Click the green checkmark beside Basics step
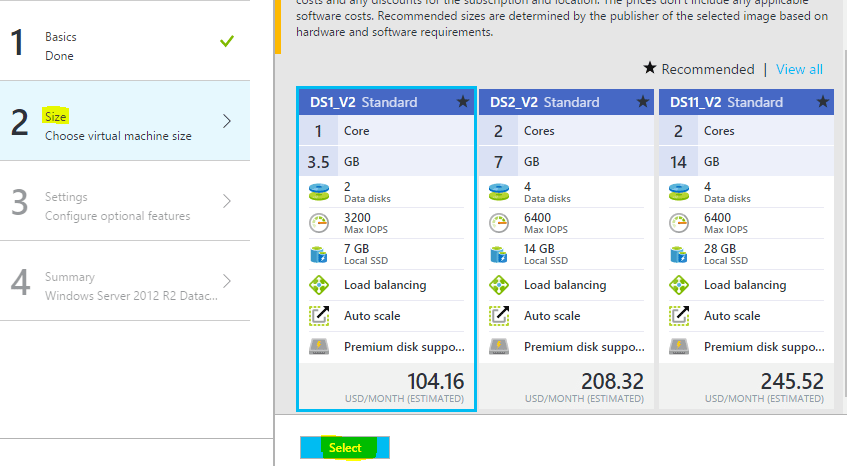 coord(227,42)
